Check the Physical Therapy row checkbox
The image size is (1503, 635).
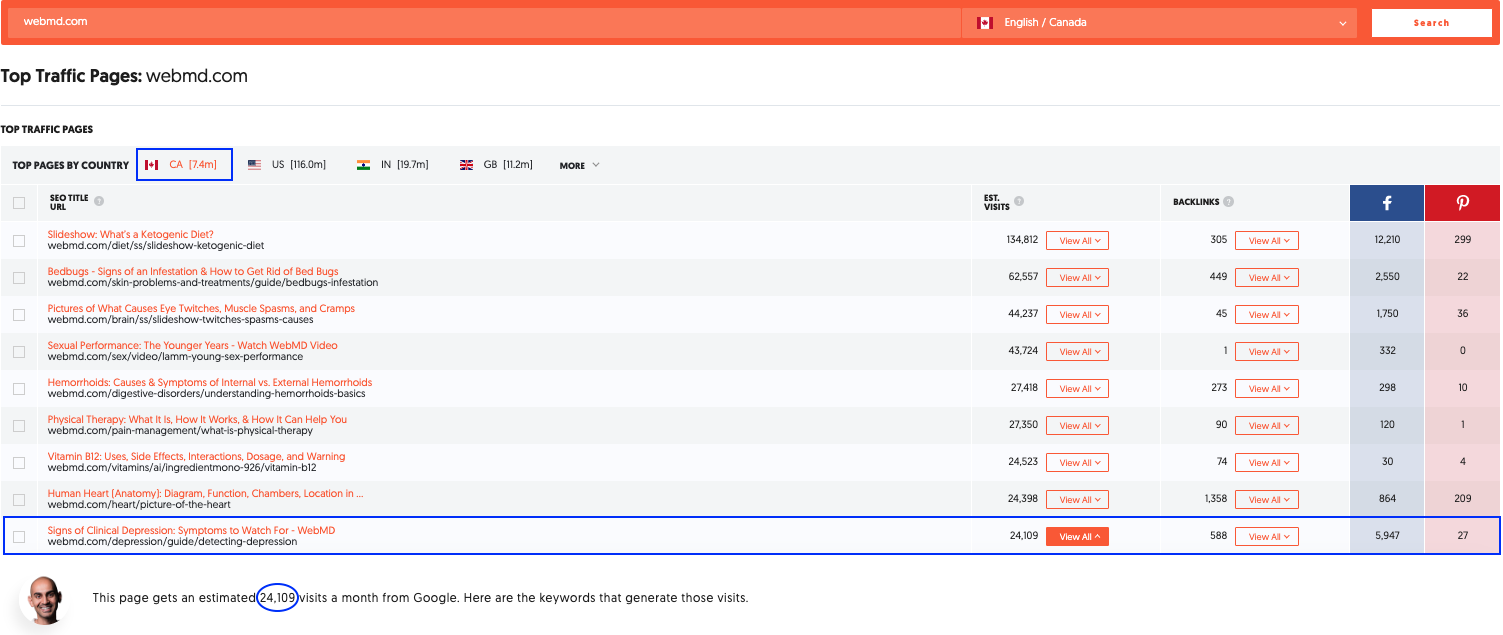tap(19, 426)
